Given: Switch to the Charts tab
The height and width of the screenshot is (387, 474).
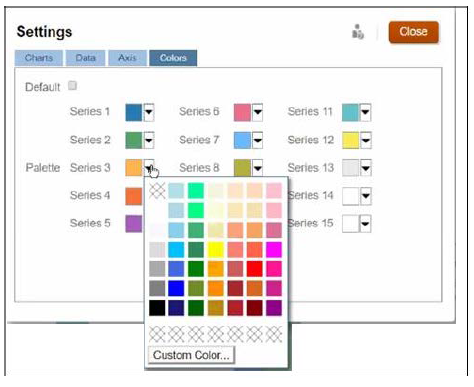Looking at the screenshot, I should click(x=39, y=58).
